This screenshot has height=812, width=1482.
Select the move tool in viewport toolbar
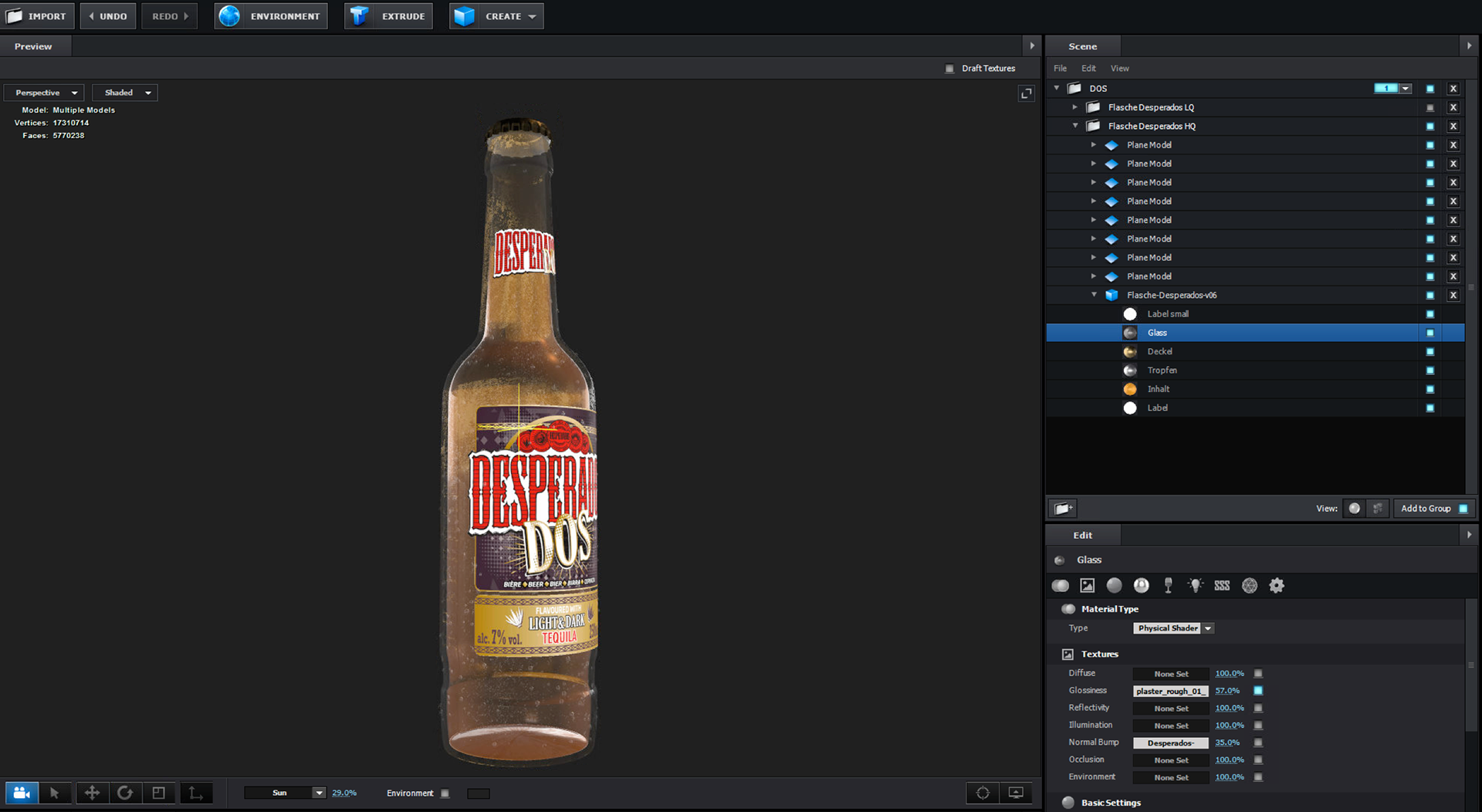[92, 793]
